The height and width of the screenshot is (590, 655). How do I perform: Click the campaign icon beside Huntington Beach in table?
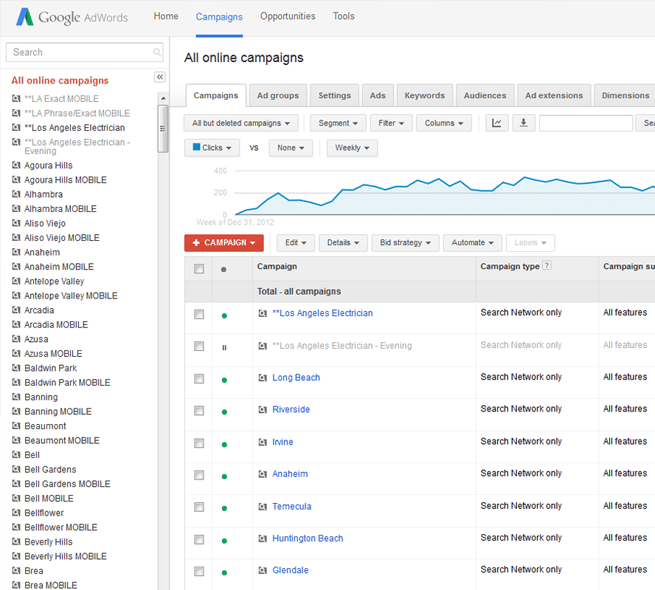pos(262,539)
